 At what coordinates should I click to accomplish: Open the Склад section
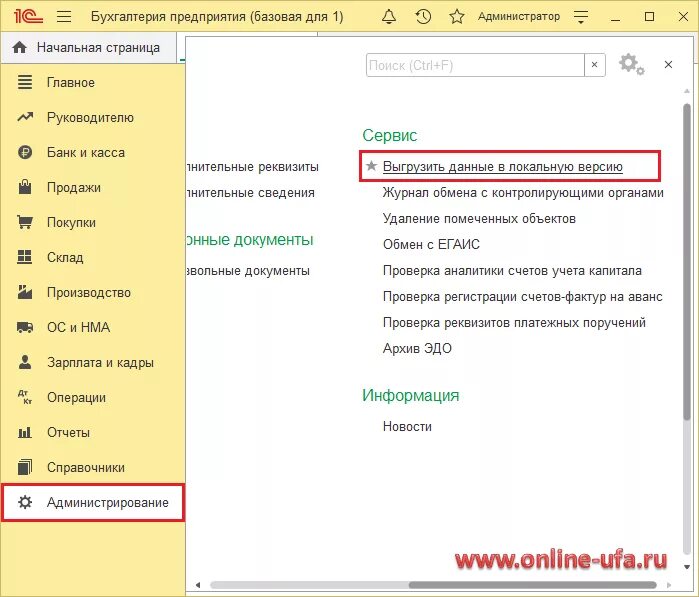(x=65, y=257)
